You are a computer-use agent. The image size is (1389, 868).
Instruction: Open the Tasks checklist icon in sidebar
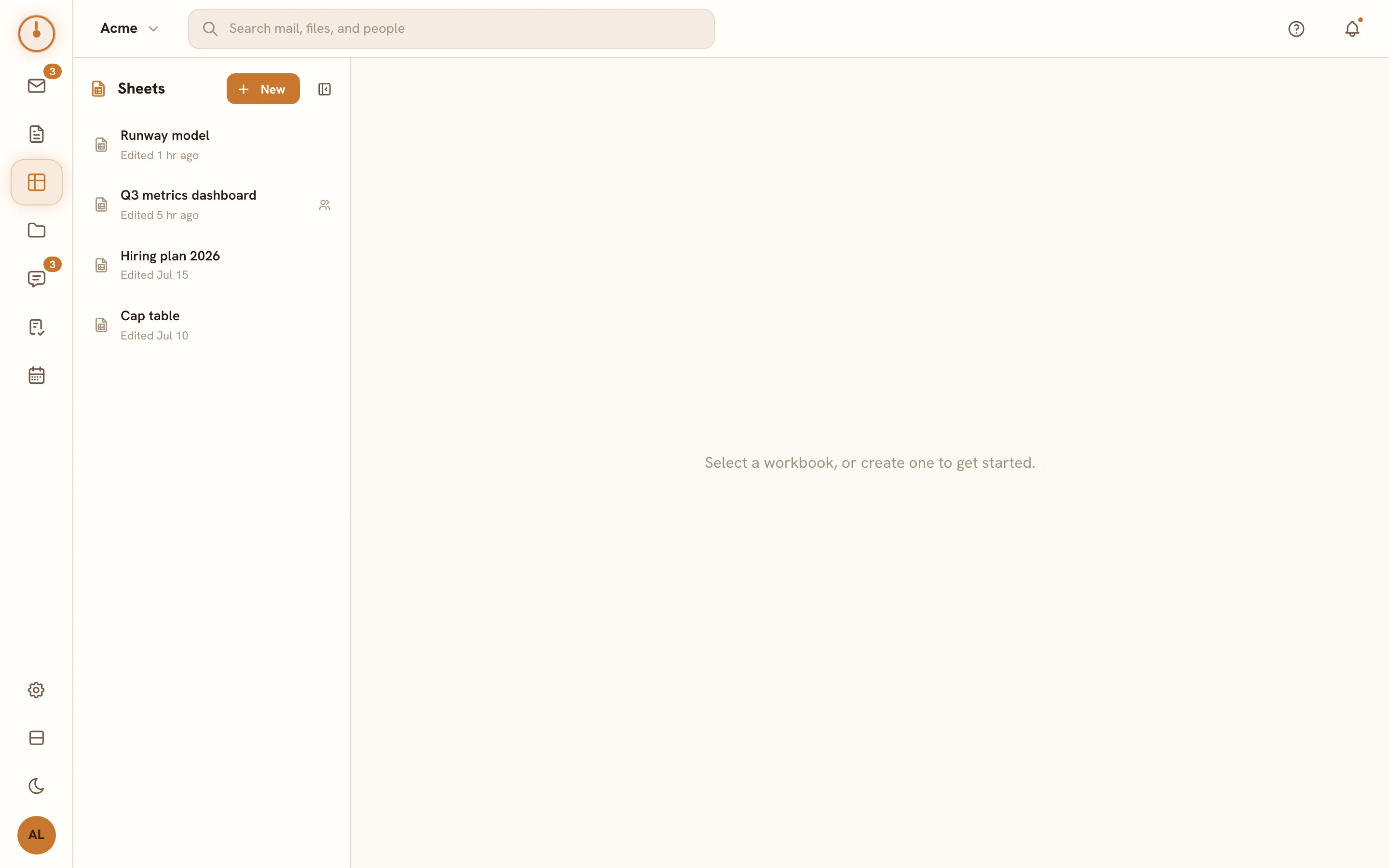36,327
